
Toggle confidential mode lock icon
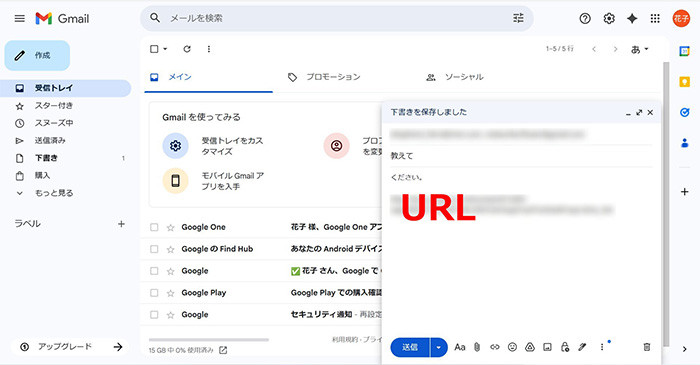coord(565,347)
